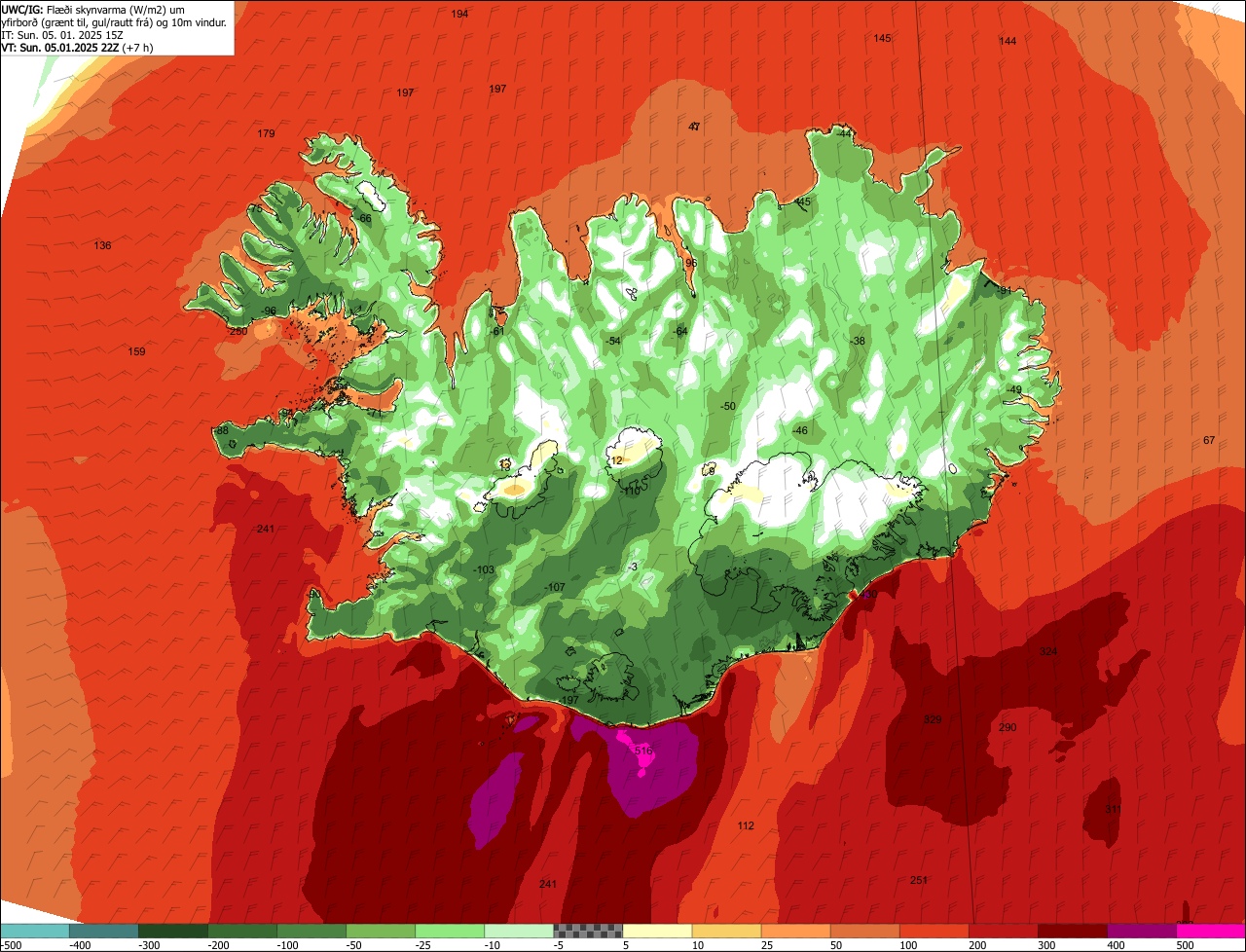Click the -45 value on the north coast

point(803,201)
